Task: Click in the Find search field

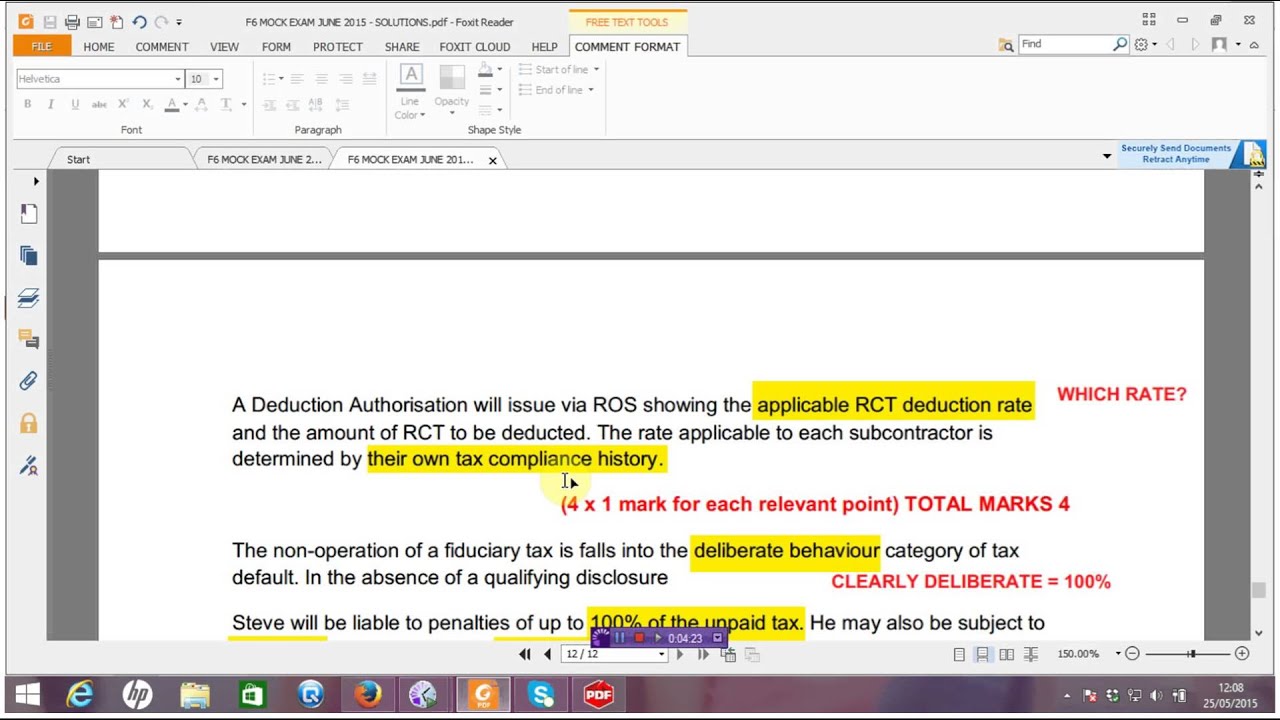Action: (1064, 44)
